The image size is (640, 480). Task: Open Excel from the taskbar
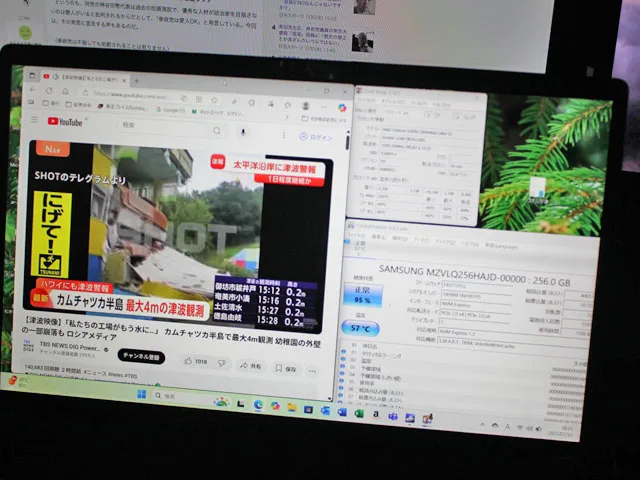[x=359, y=413]
